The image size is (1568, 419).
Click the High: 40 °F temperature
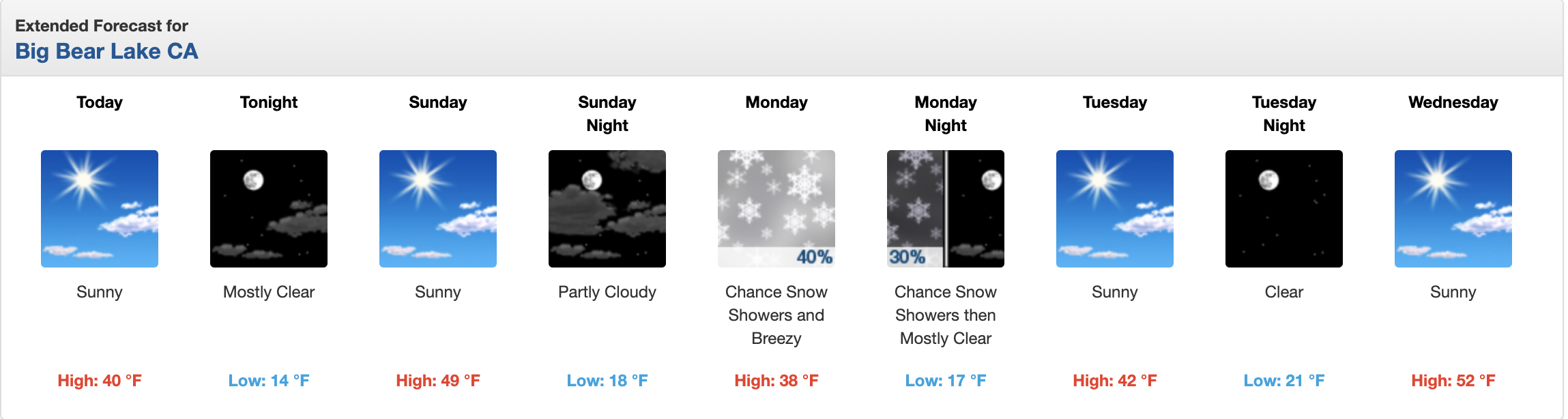pyautogui.click(x=100, y=381)
